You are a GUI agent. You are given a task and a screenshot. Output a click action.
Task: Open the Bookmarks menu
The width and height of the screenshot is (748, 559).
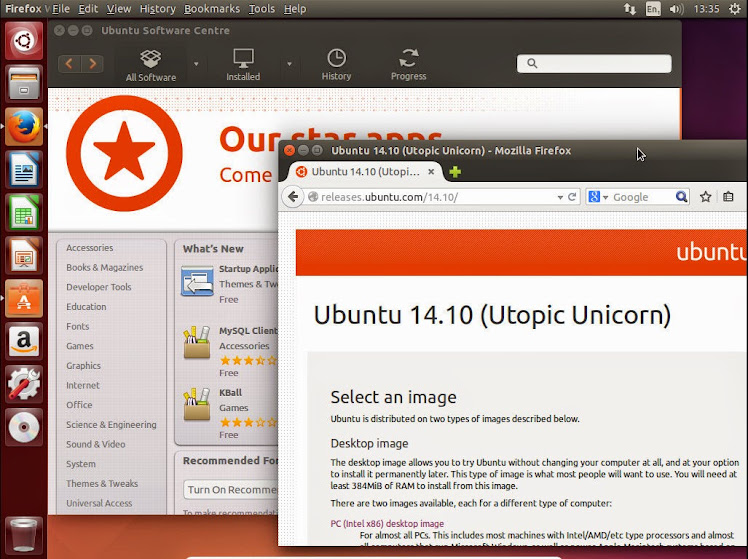[212, 9]
